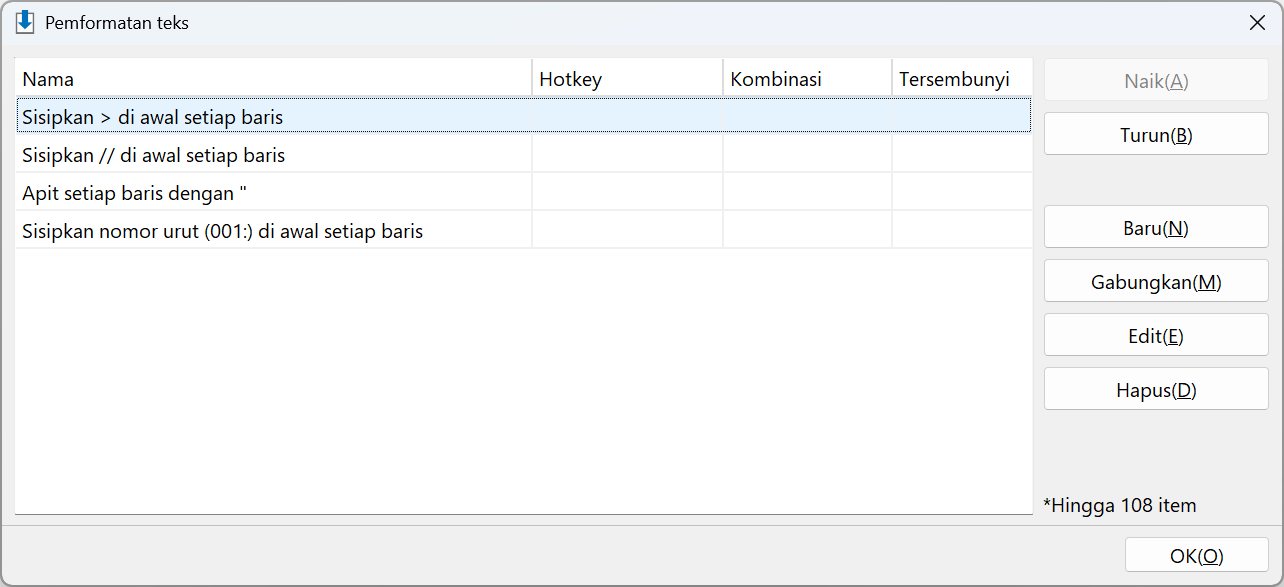Viewport: 1284px width, 587px height.
Task: Click the Gabungkan(M) button
Action: [x=1156, y=281]
